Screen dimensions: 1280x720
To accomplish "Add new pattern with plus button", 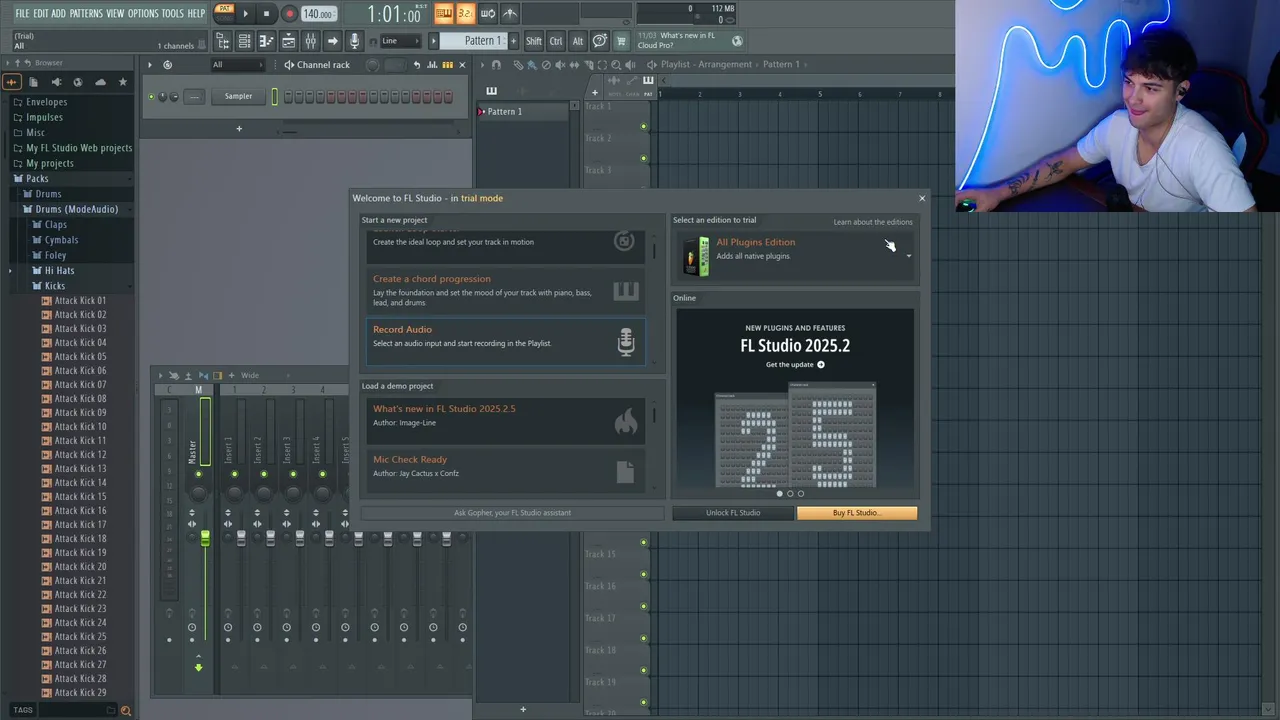I will point(514,41).
